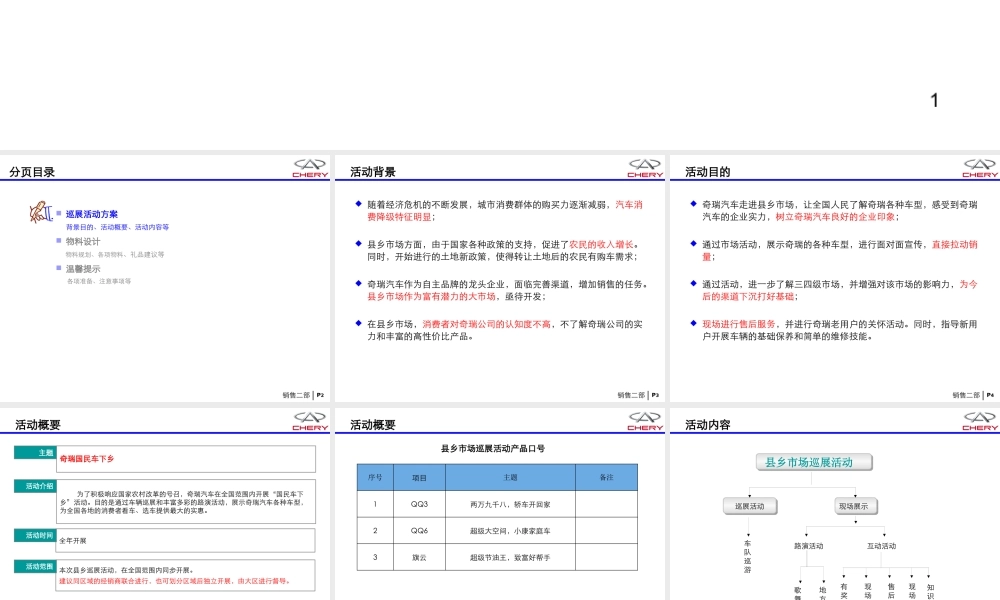
Task: Click the 销售二部 P3 footer
Action: [638, 395]
